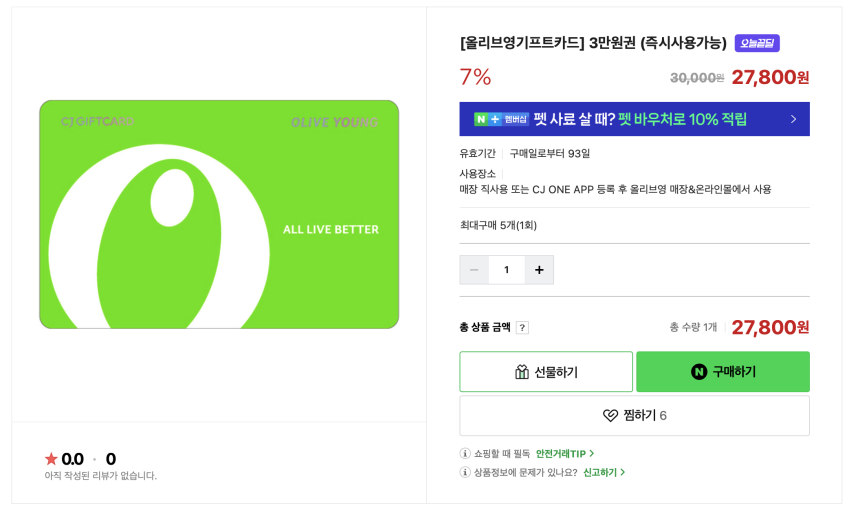Screen dimensions: 849x512
Task: Click the heart icon to 찜하기
Action: (610, 415)
